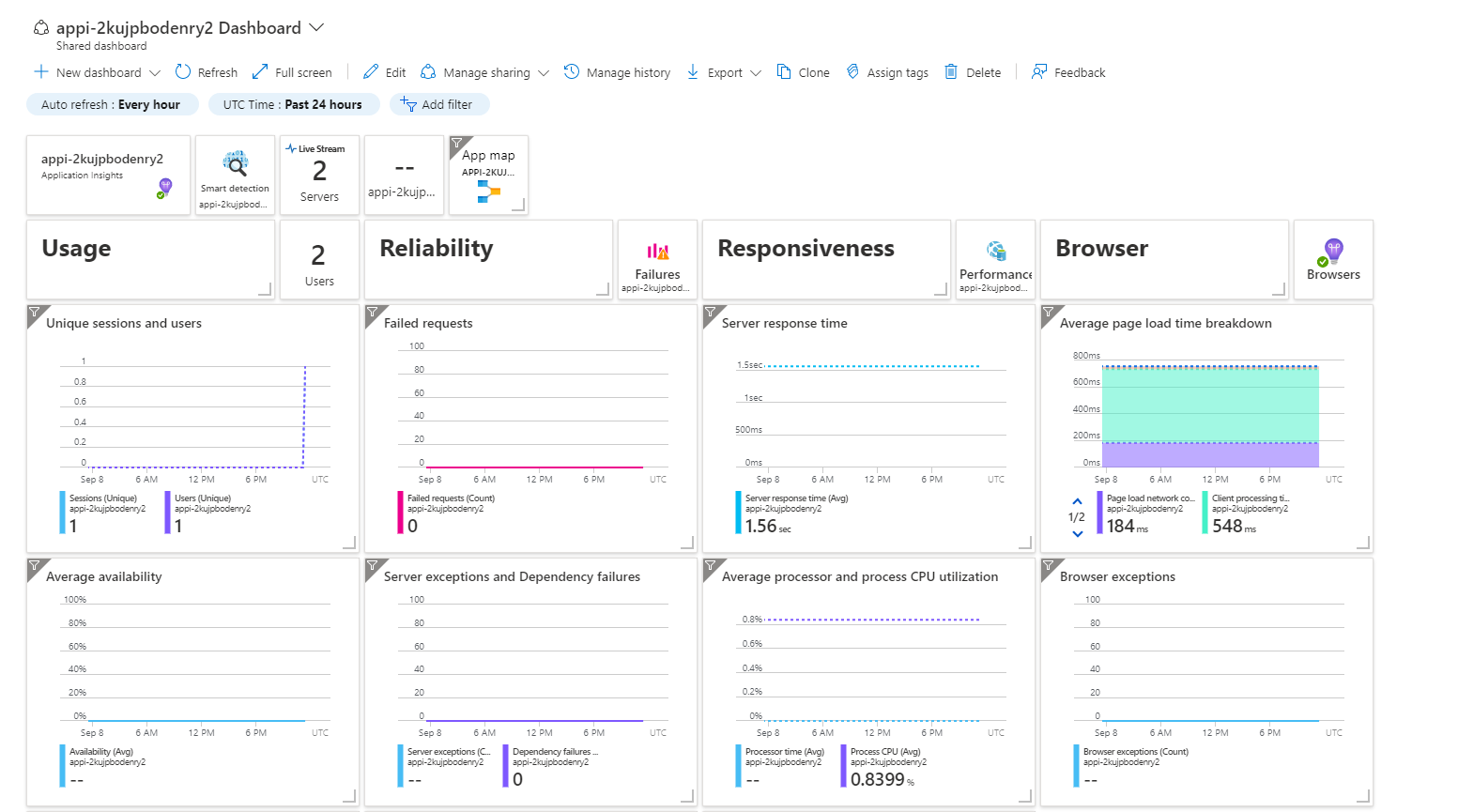This screenshot has width=1458, height=812.
Task: Click the Export download icon
Action: click(693, 72)
